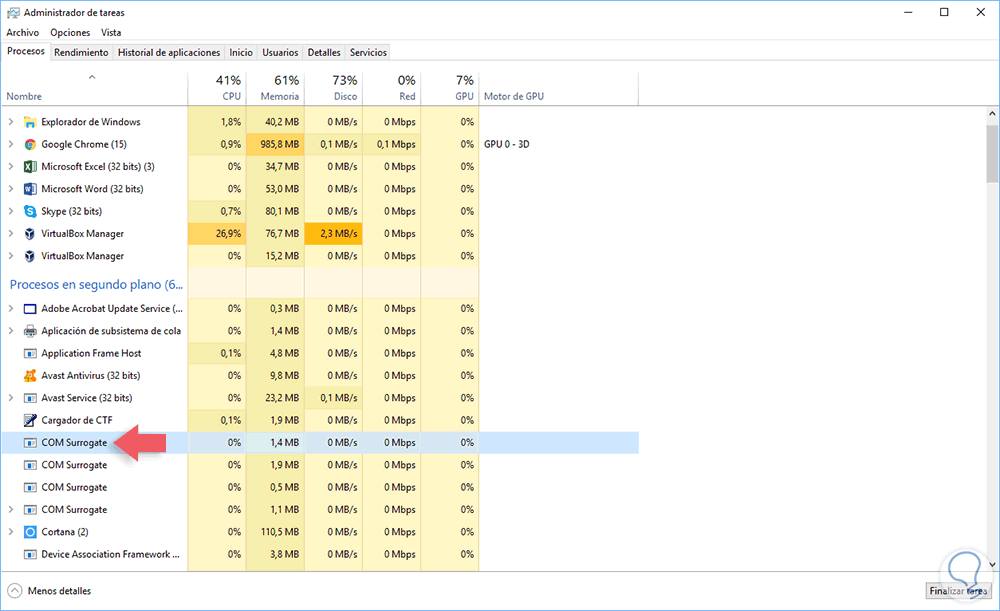Open the Opciones menu
The image size is (1000, 611).
[x=70, y=32]
